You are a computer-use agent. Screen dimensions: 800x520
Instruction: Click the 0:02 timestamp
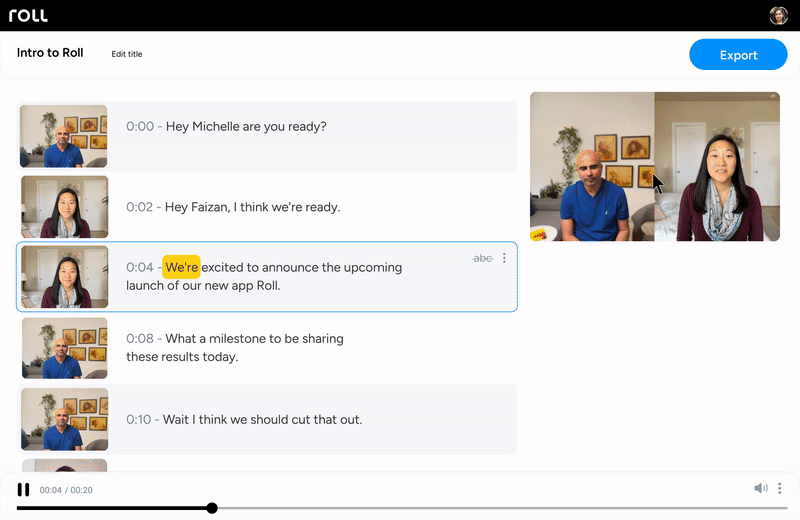click(139, 207)
